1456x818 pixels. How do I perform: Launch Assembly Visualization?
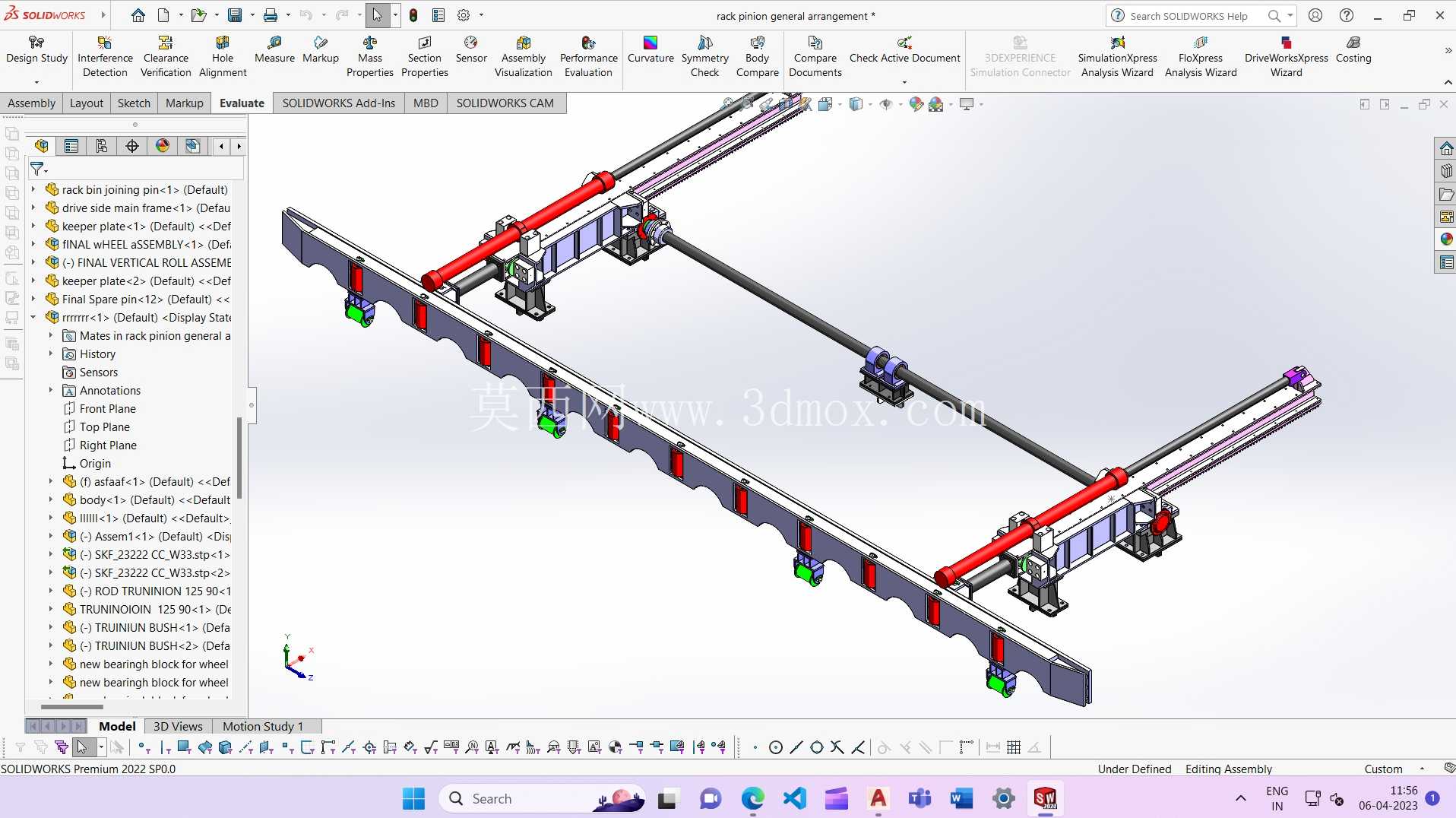(523, 56)
